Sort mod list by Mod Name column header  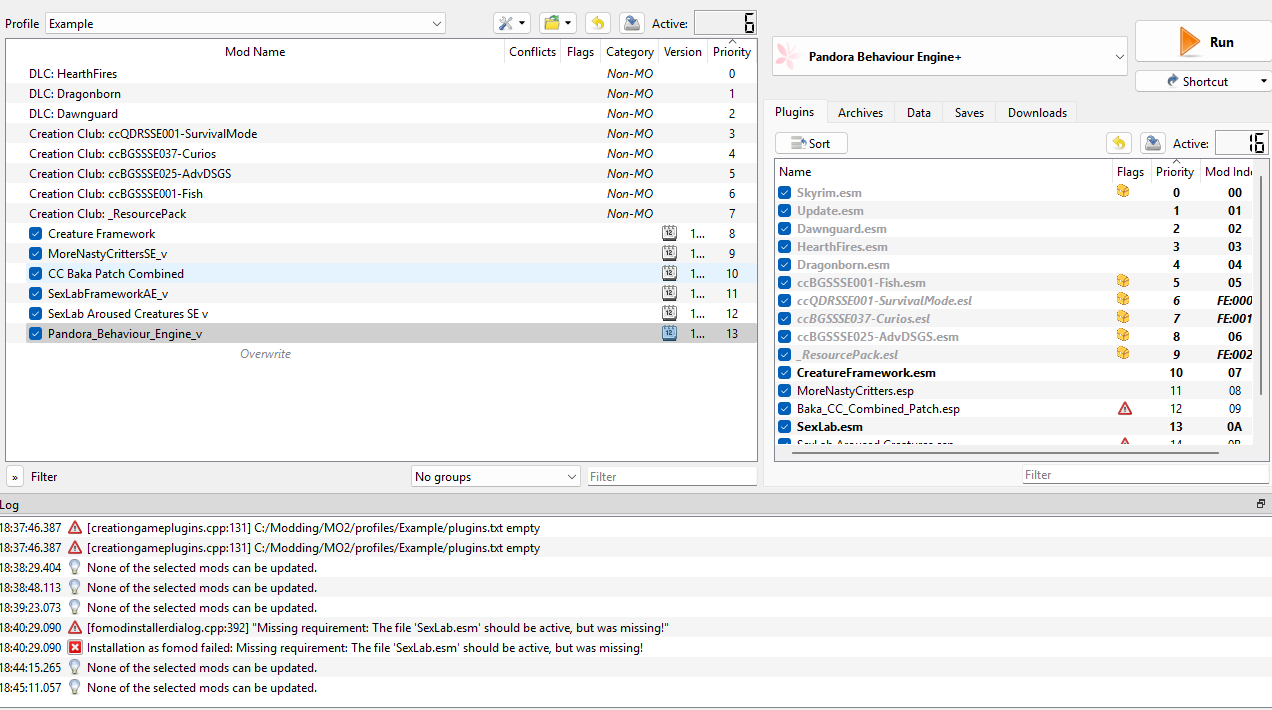255,52
